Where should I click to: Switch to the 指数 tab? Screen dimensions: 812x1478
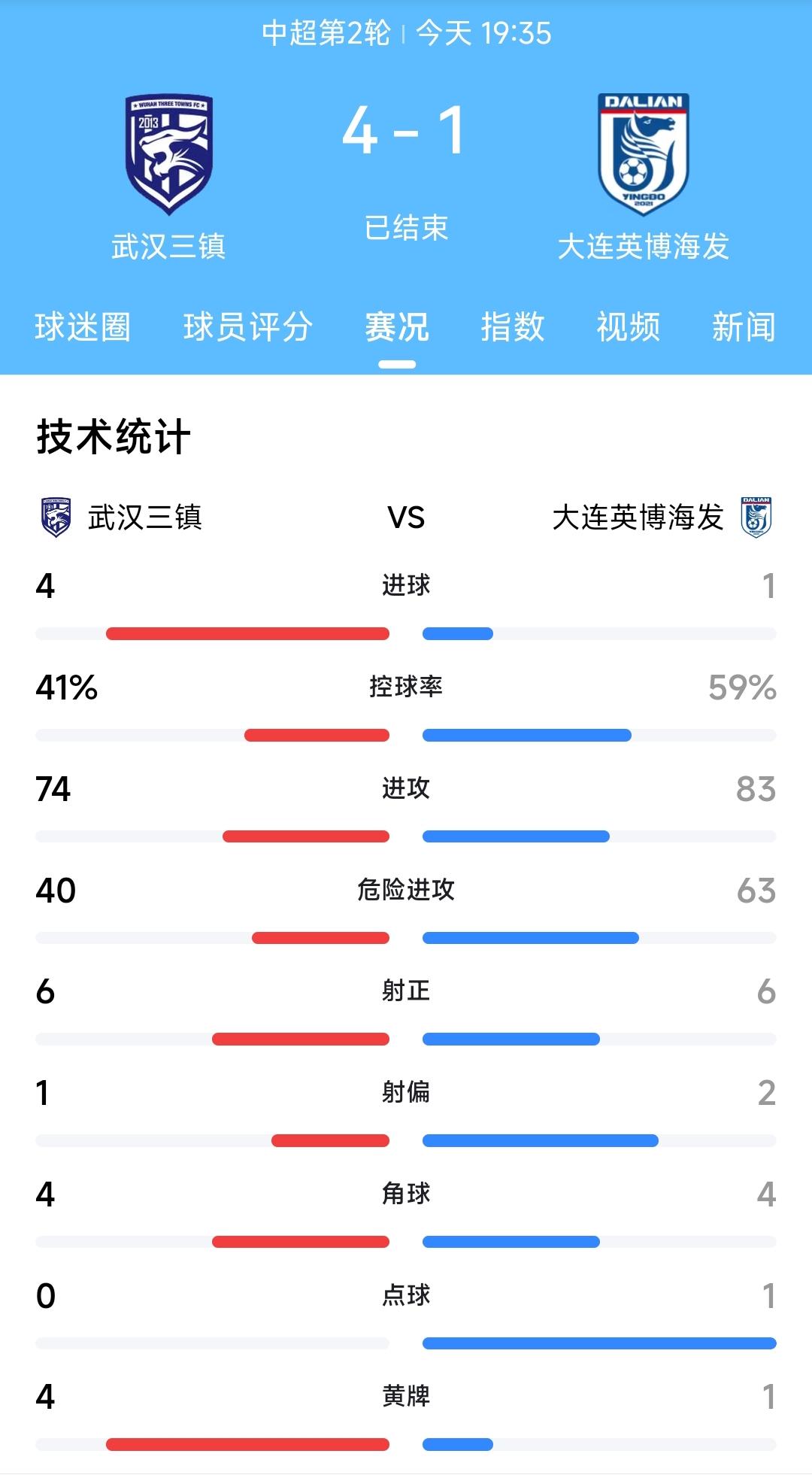pos(511,326)
